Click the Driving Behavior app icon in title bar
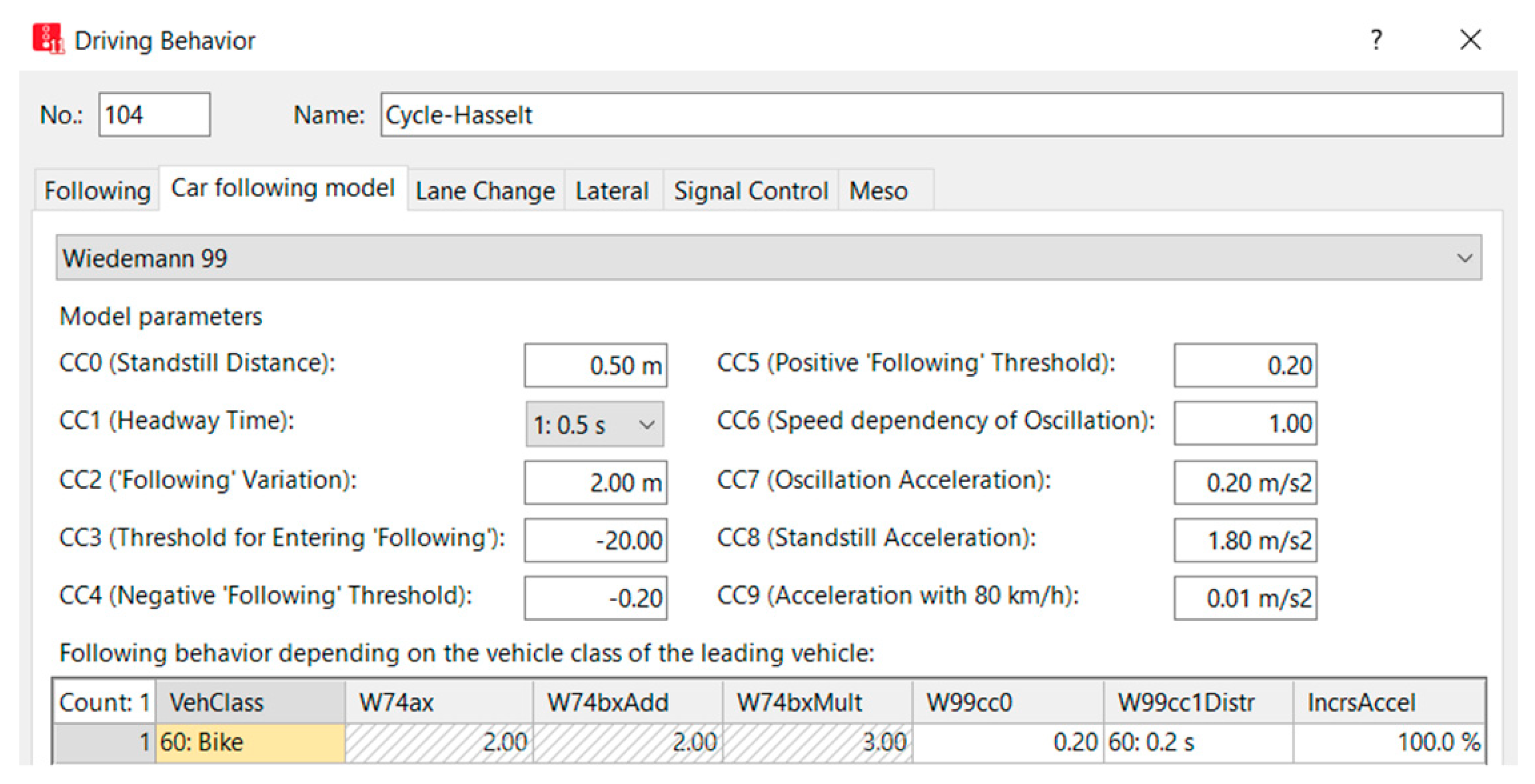This screenshot has width=1535, height=784. point(48,39)
